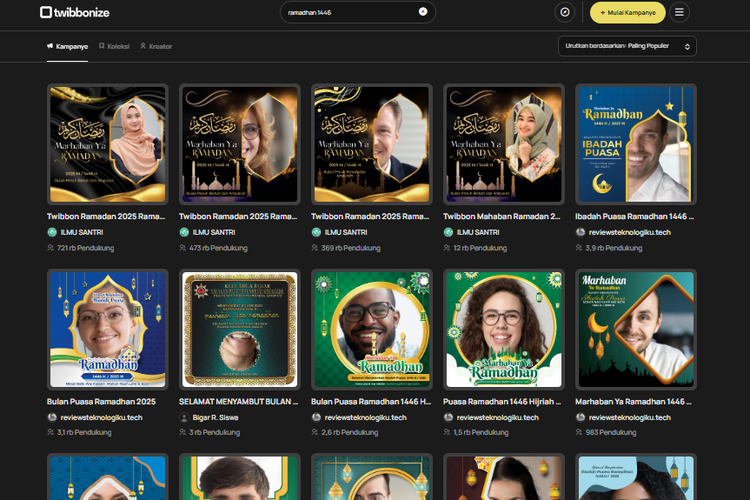Open the Marhaban Ya Ramadhan 1446 title
This screenshot has width=750, height=500.
[x=633, y=401]
